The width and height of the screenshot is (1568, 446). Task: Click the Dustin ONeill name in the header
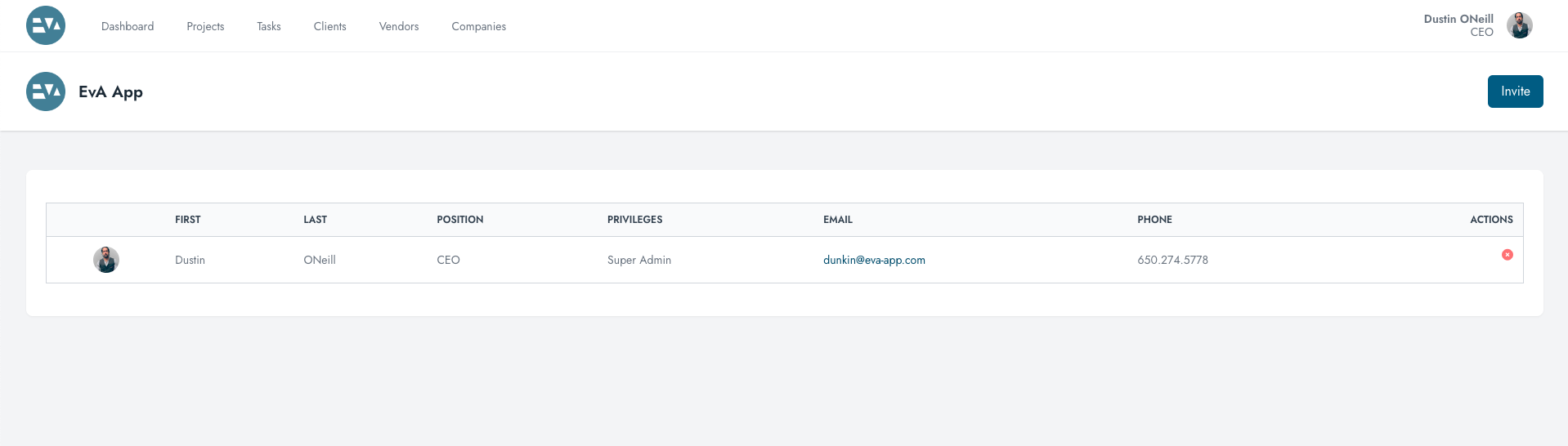point(1458,19)
